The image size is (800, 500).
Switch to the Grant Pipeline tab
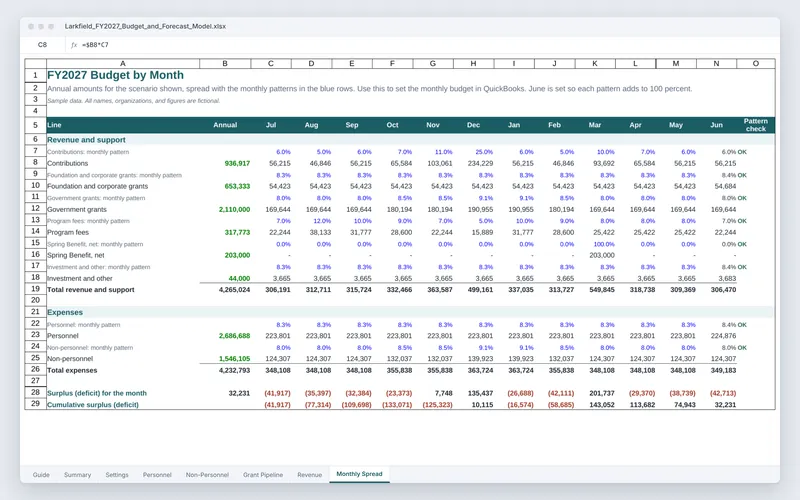263,474
